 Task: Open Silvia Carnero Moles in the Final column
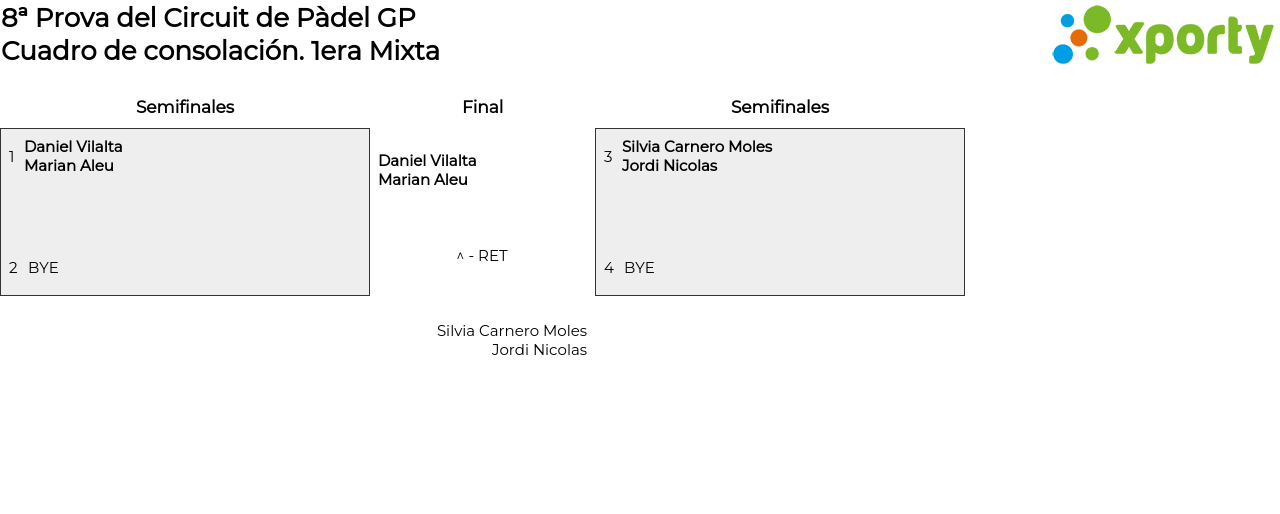(x=512, y=331)
